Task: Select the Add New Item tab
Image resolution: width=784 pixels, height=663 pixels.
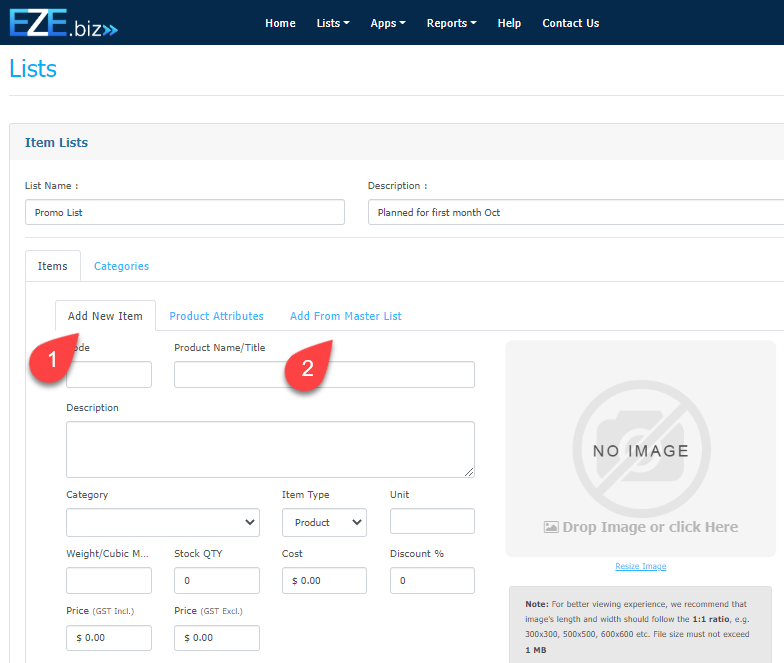Action: (105, 316)
